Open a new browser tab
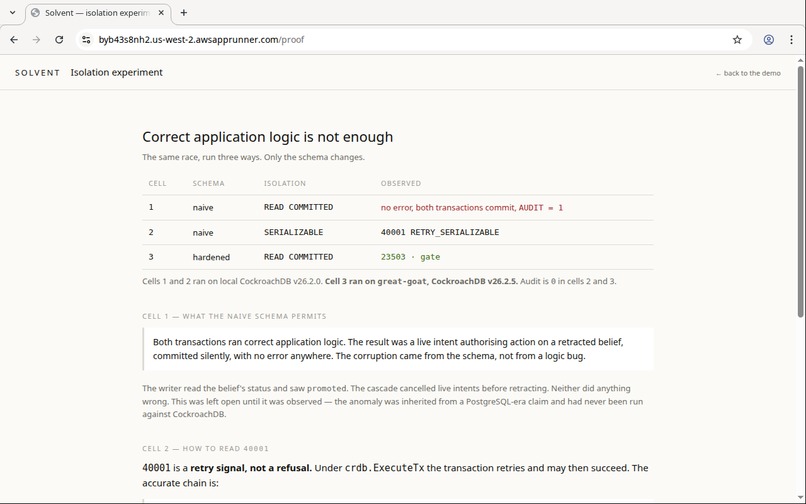The width and height of the screenshot is (806, 504). [x=184, y=13]
